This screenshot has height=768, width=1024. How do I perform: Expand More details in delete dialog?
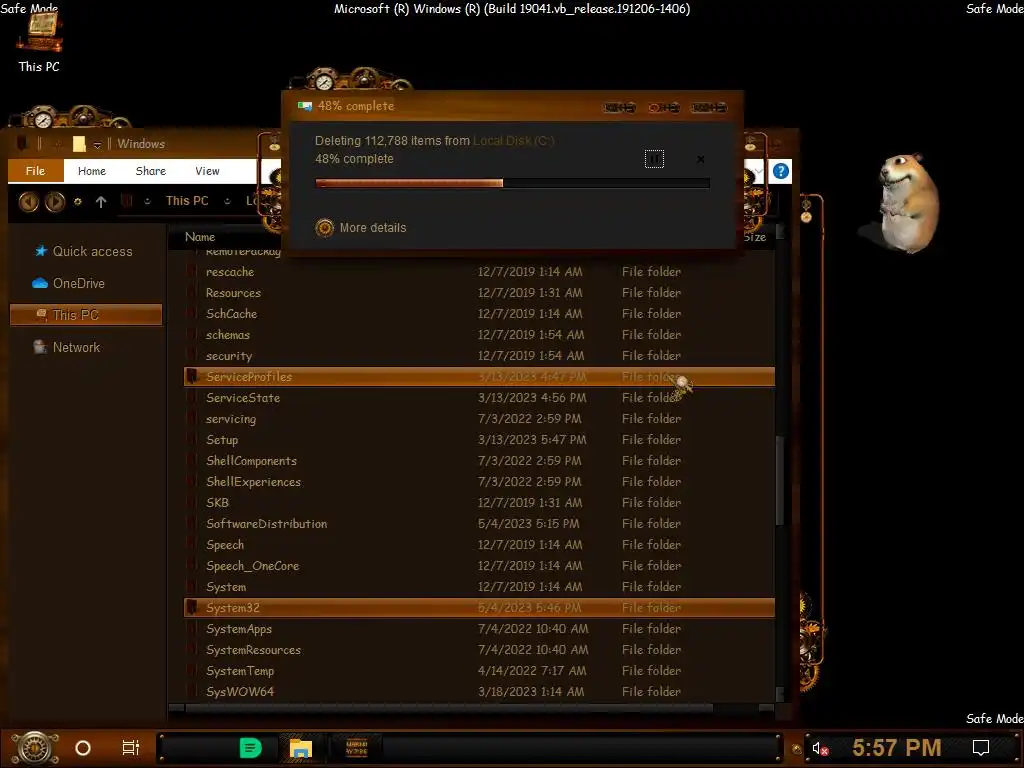point(360,227)
